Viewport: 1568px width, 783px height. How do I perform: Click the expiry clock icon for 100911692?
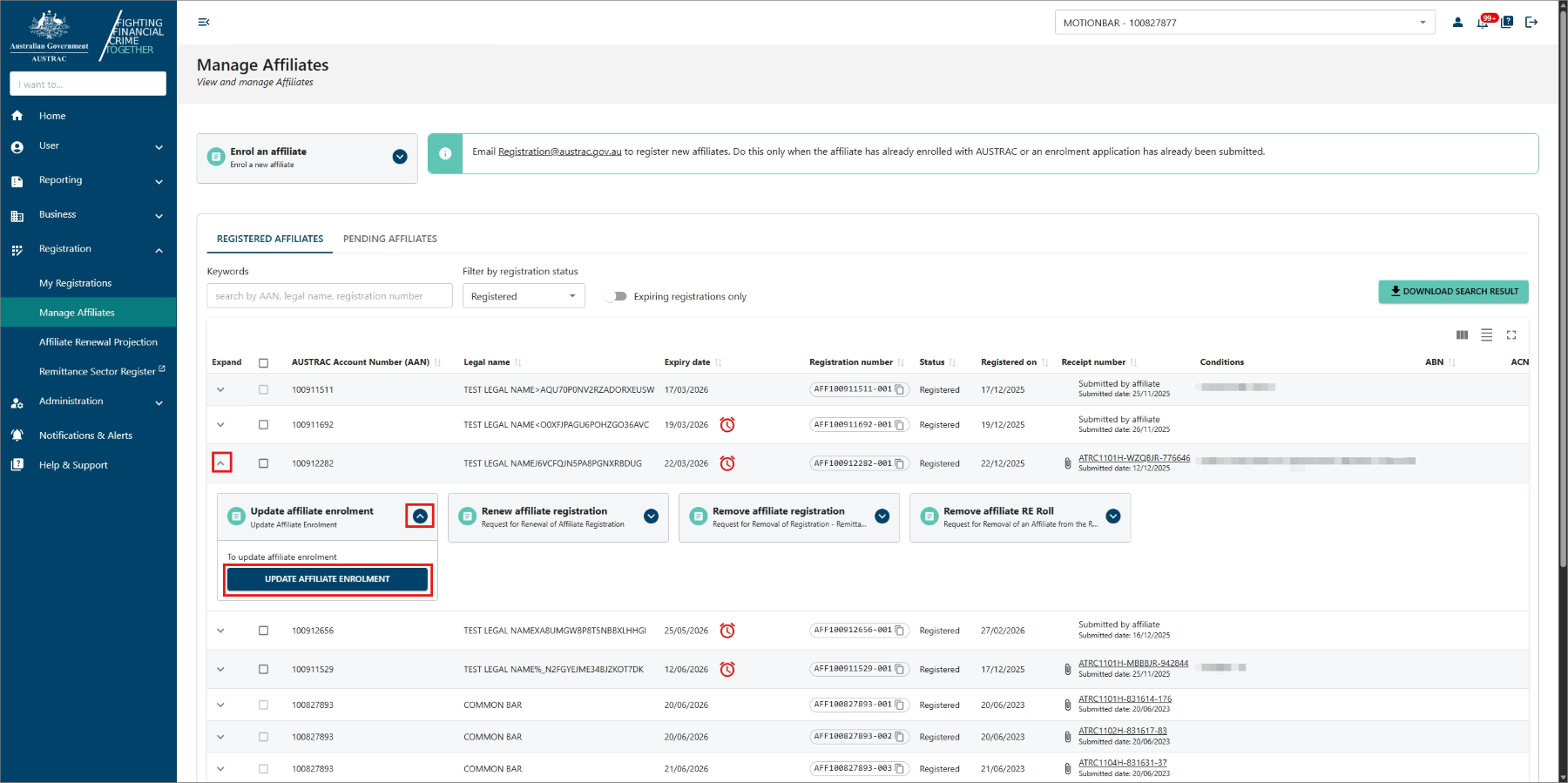727,425
